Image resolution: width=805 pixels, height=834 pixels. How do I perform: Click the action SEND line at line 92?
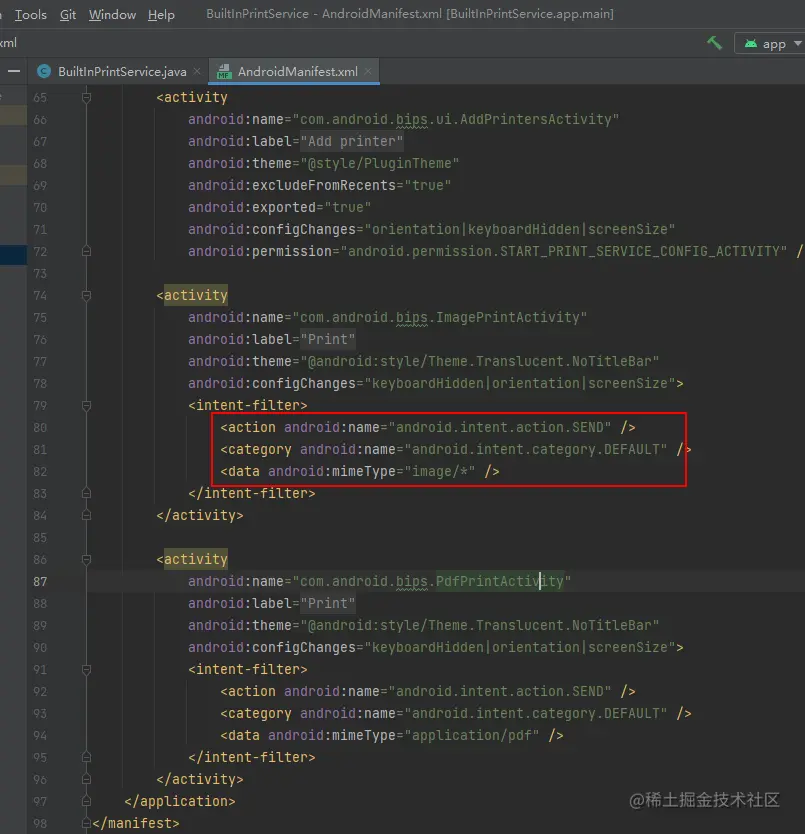click(428, 691)
